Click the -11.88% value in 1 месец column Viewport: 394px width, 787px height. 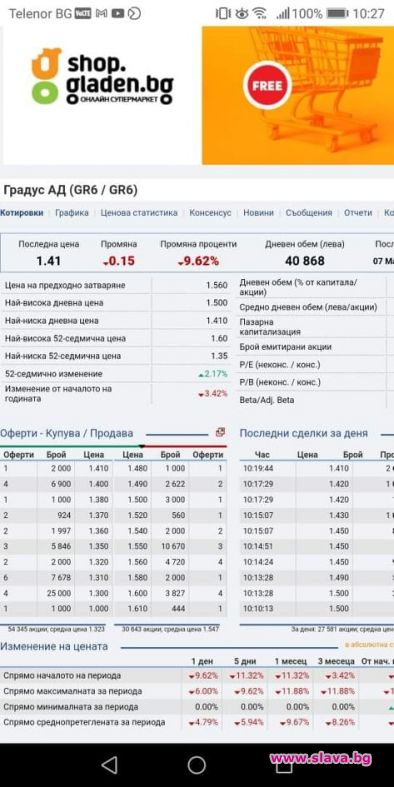pyautogui.click(x=292, y=691)
